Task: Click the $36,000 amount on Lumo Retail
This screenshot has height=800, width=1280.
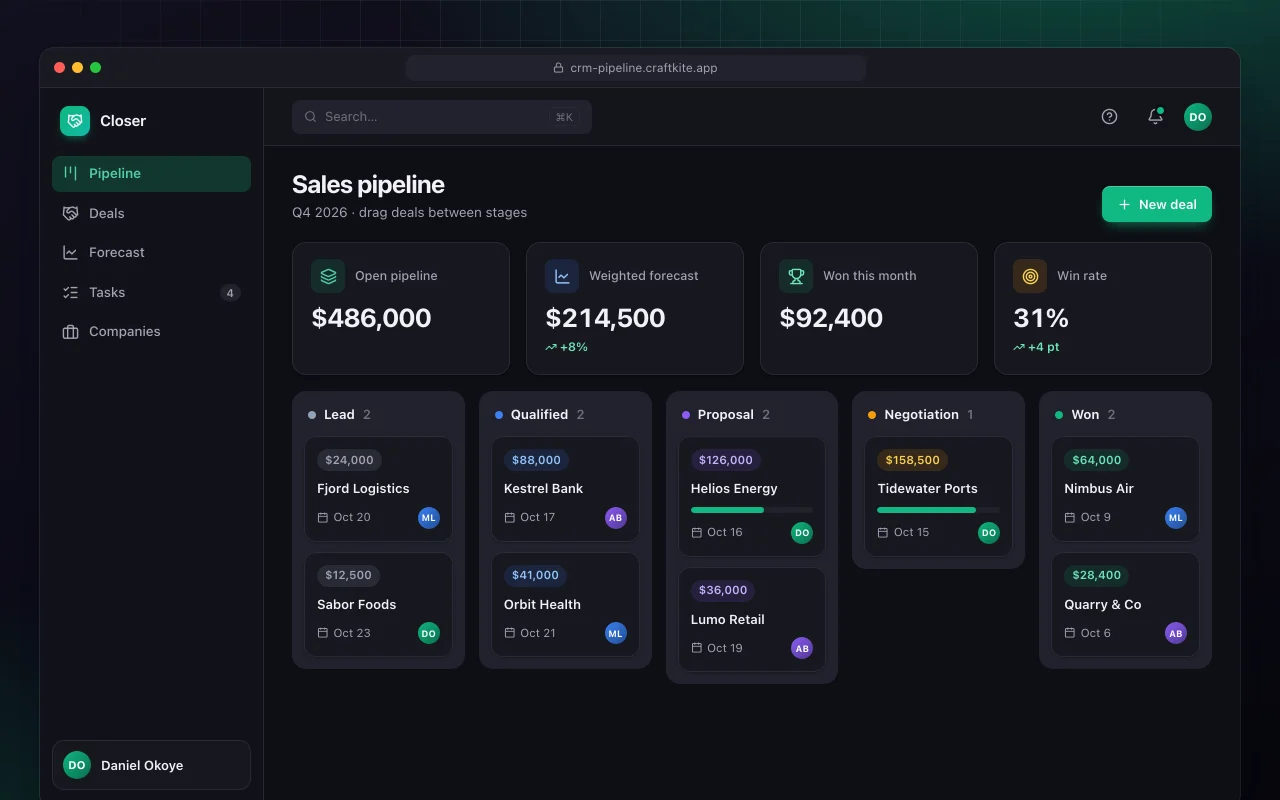Action: pyautogui.click(x=723, y=590)
